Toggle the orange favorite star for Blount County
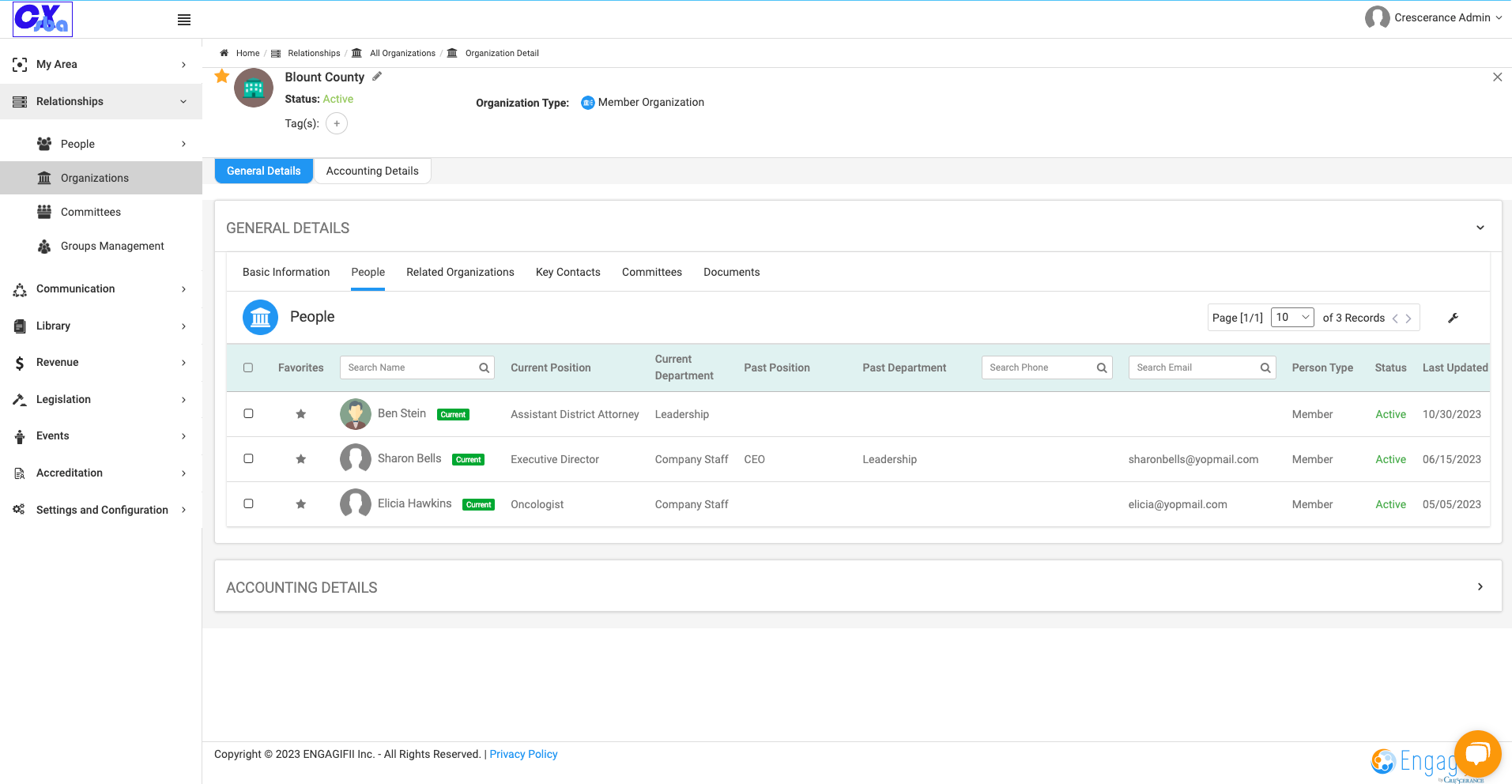Screen dimensions: 1512x784 [222, 76]
